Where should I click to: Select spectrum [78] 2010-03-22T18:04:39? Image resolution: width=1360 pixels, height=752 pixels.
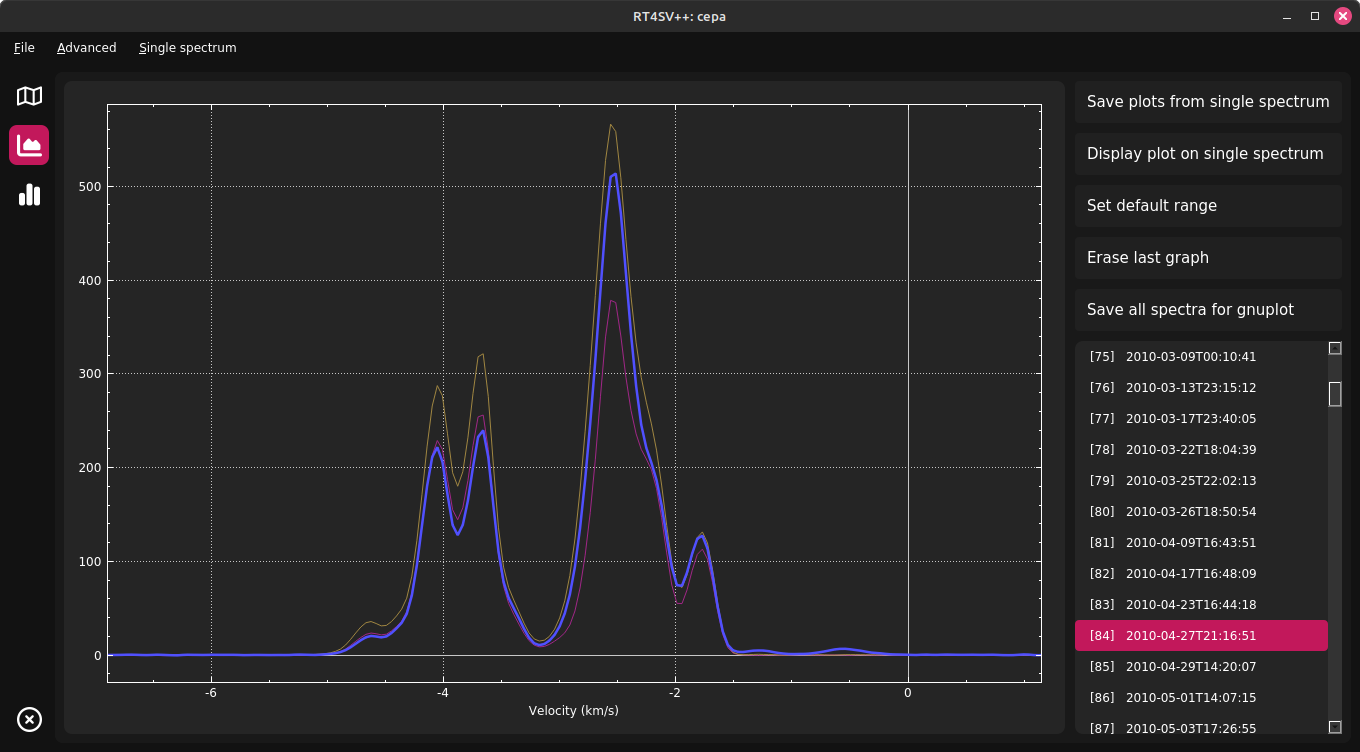point(1201,450)
